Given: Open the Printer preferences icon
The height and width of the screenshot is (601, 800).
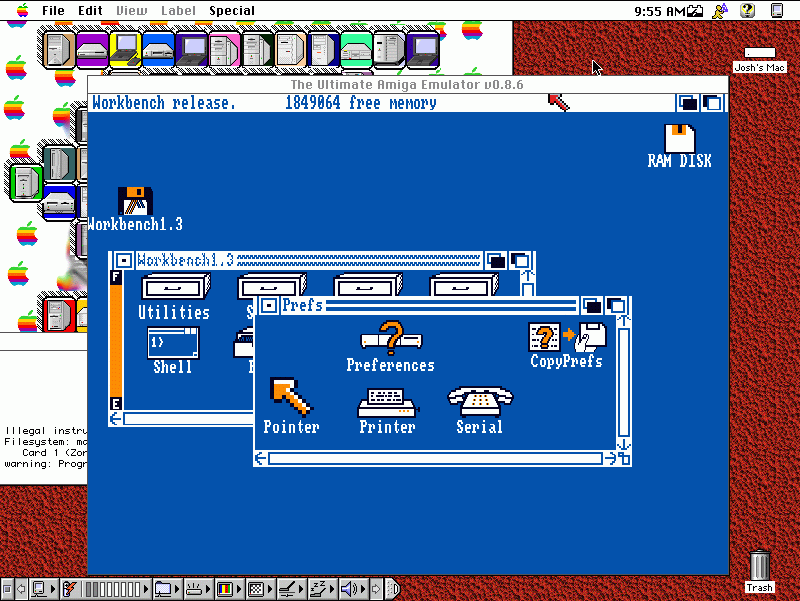Looking at the screenshot, I should [387, 403].
